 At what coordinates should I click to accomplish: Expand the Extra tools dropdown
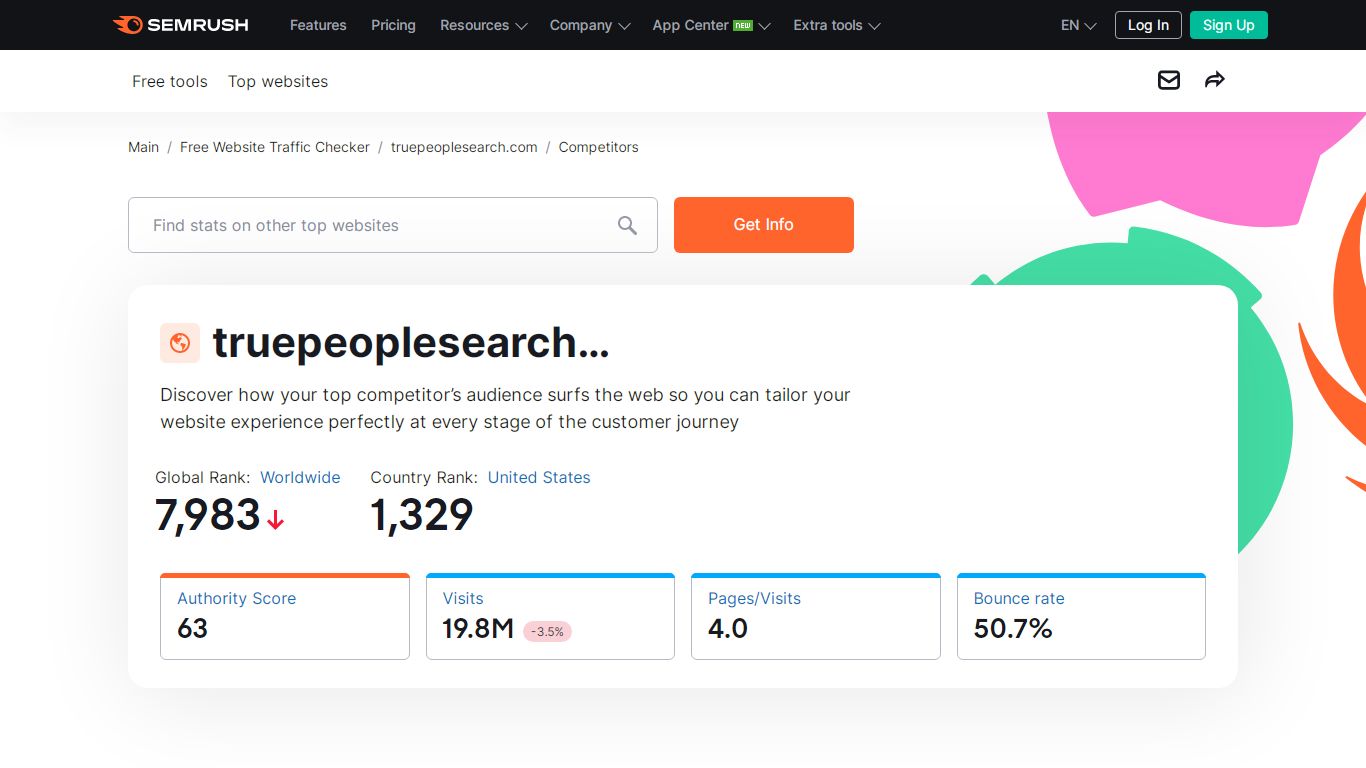837,25
